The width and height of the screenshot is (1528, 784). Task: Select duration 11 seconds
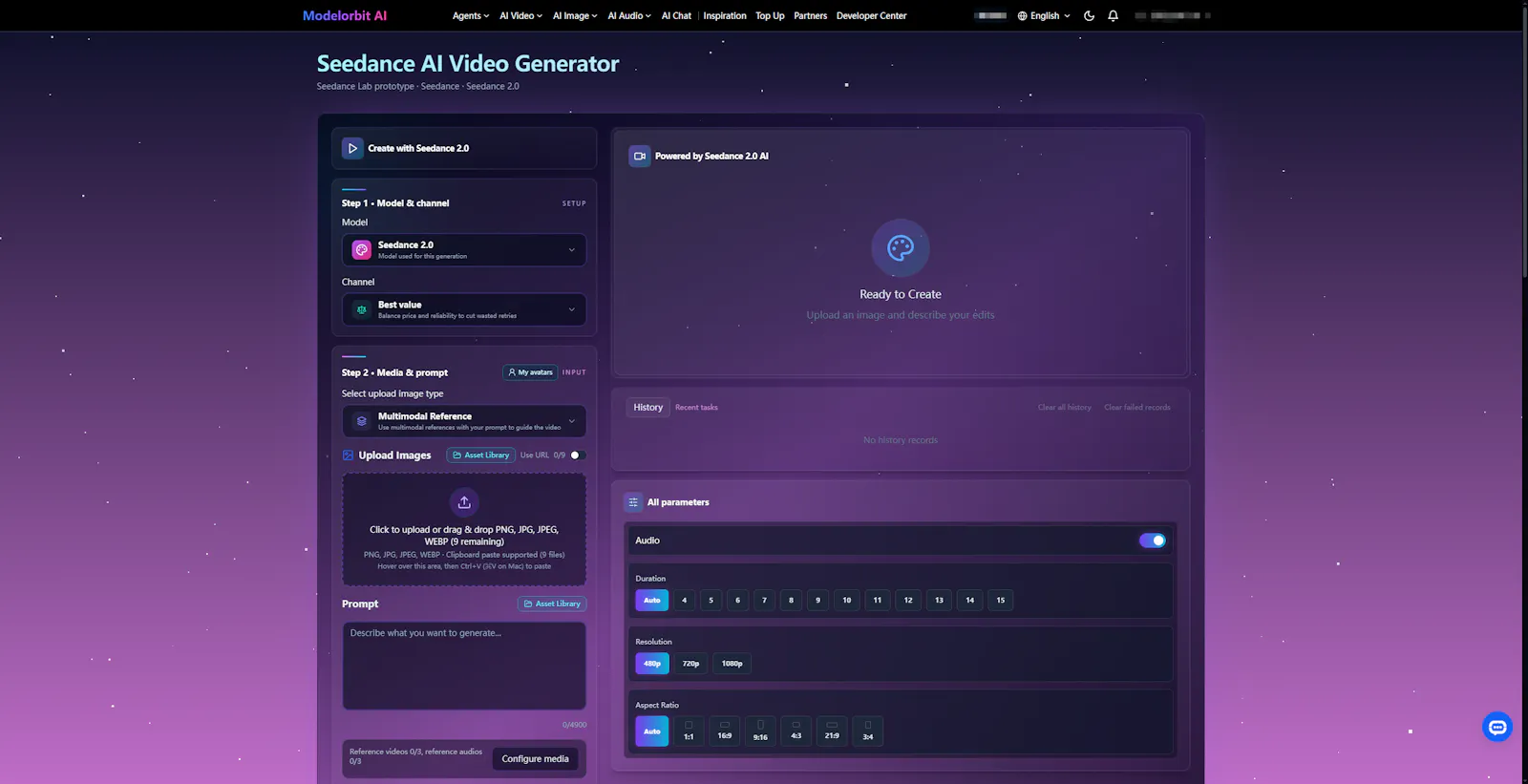[x=878, y=601]
